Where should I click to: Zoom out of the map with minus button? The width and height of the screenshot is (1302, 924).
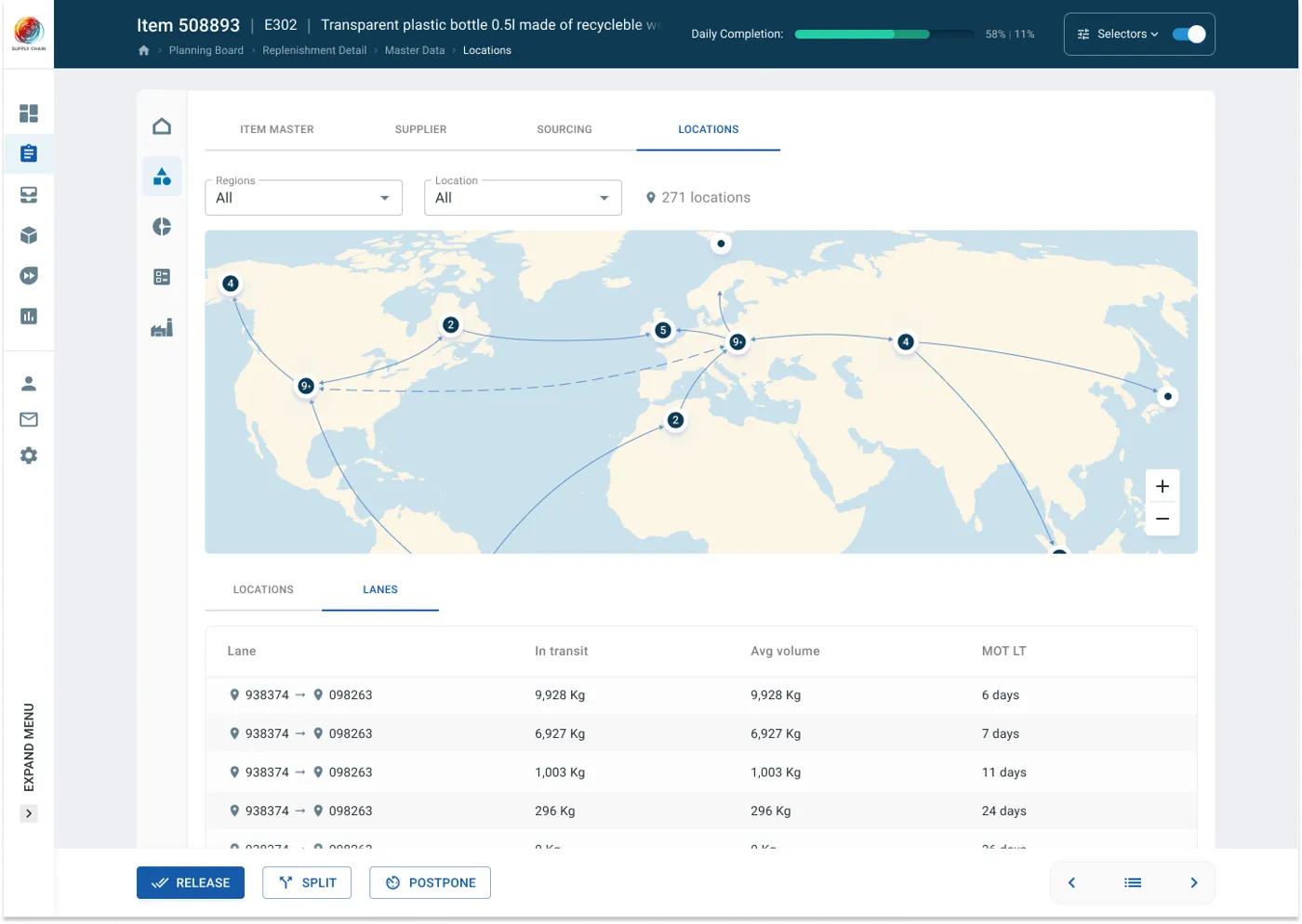point(1162,519)
